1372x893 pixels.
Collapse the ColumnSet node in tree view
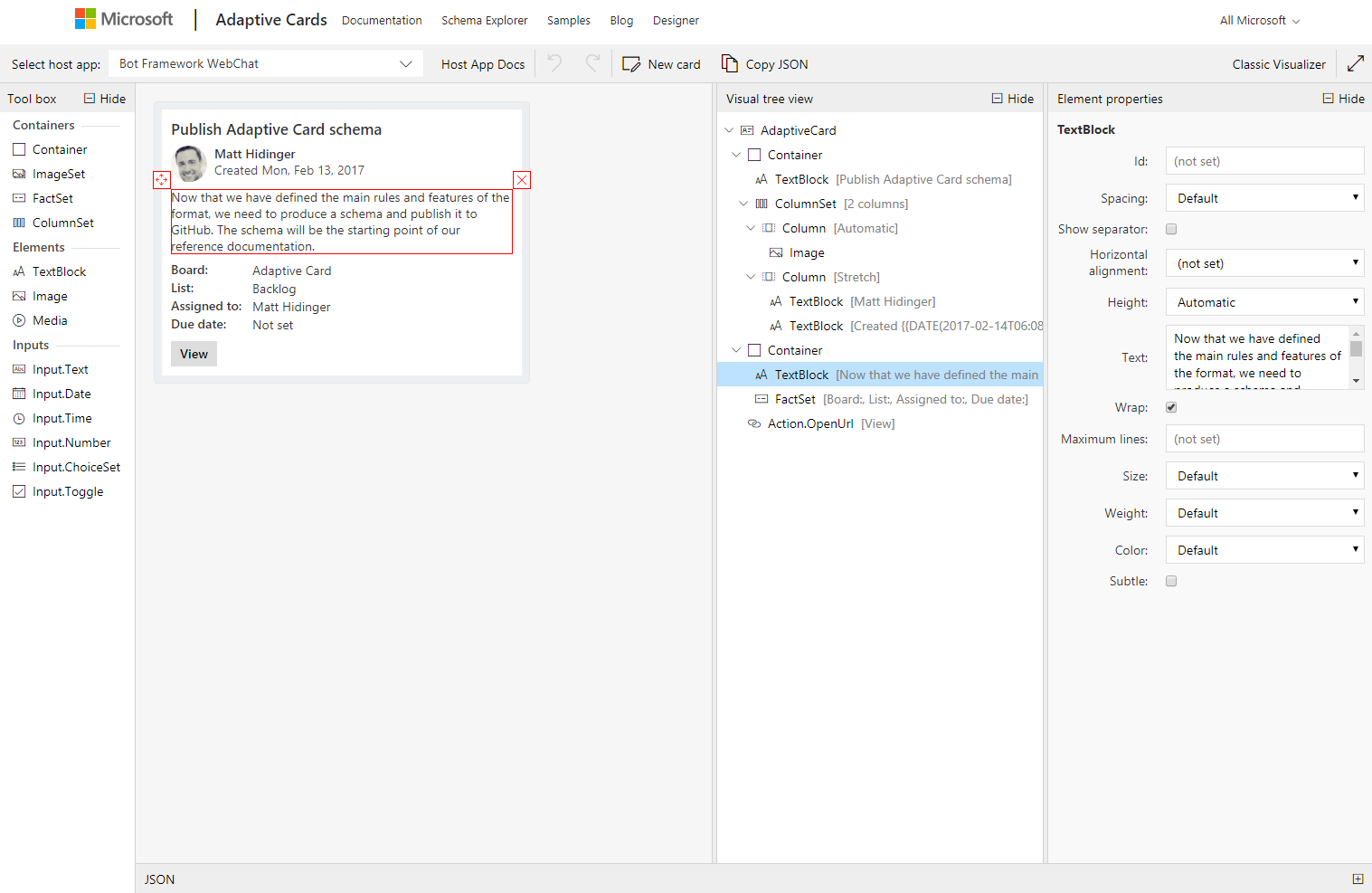coord(743,204)
